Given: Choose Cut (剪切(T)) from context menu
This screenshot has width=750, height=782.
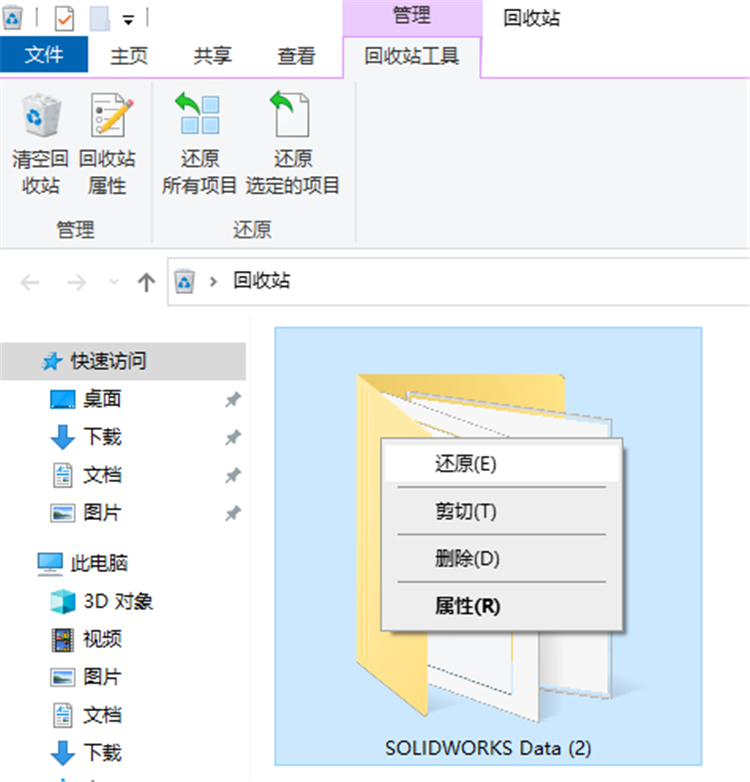Looking at the screenshot, I should pos(502,511).
